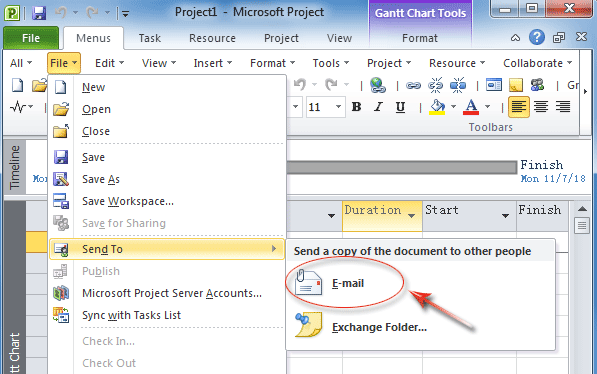Open the Insert menu
This screenshot has height=374, width=597.
pos(212,63)
